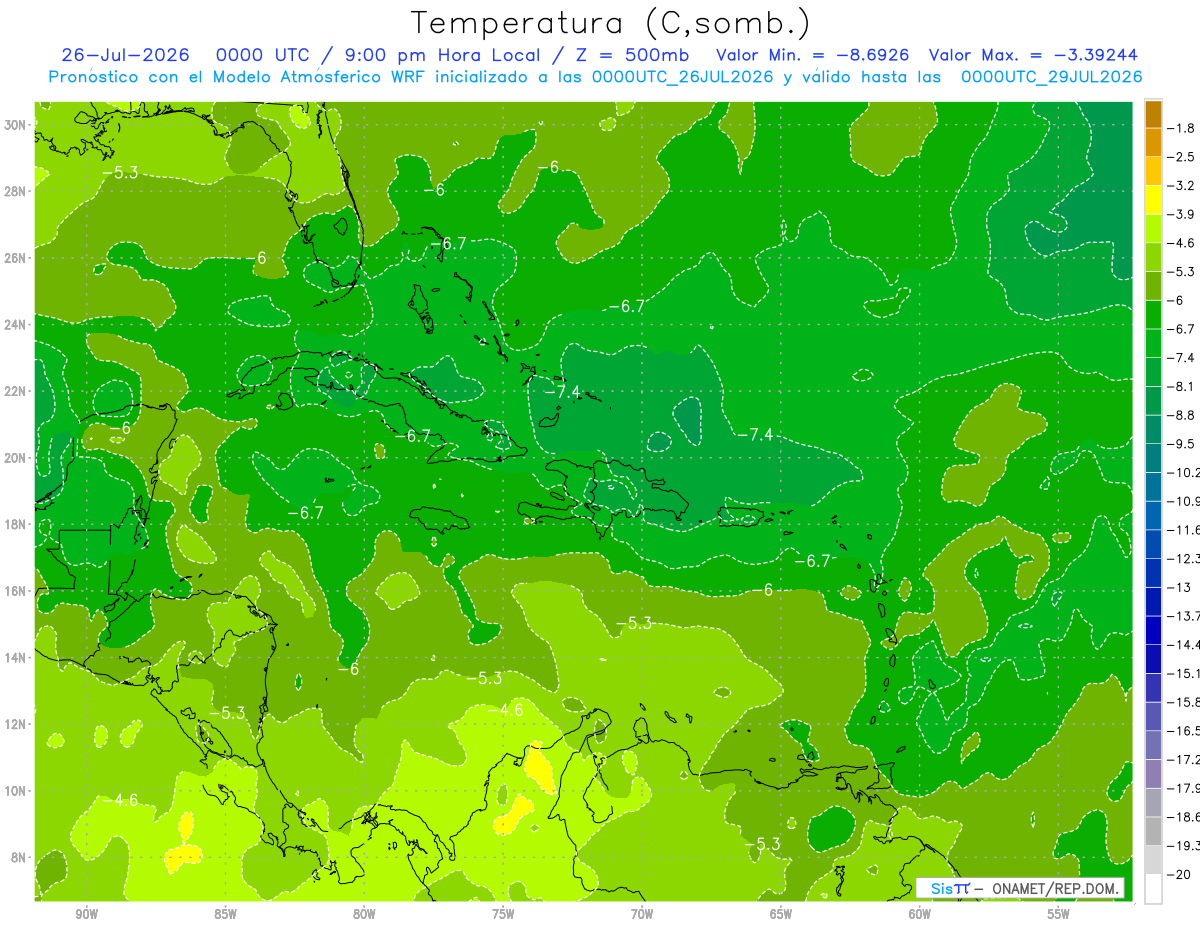Click the 60W longitude axis label

click(920, 914)
